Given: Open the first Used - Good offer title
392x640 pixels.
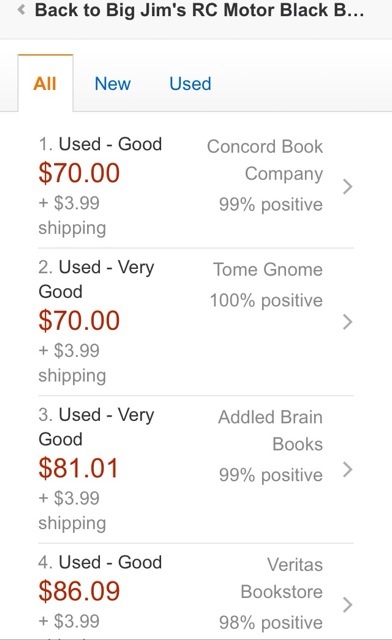Looking at the screenshot, I should coord(100,144).
